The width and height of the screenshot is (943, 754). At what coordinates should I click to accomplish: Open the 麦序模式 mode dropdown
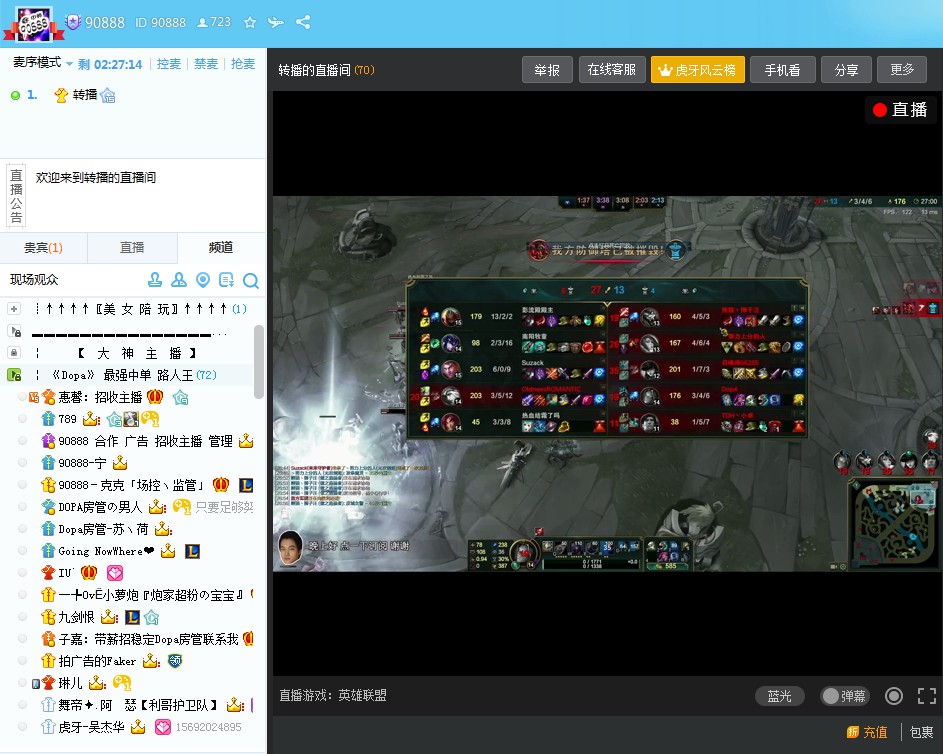pyautogui.click(x=43, y=63)
